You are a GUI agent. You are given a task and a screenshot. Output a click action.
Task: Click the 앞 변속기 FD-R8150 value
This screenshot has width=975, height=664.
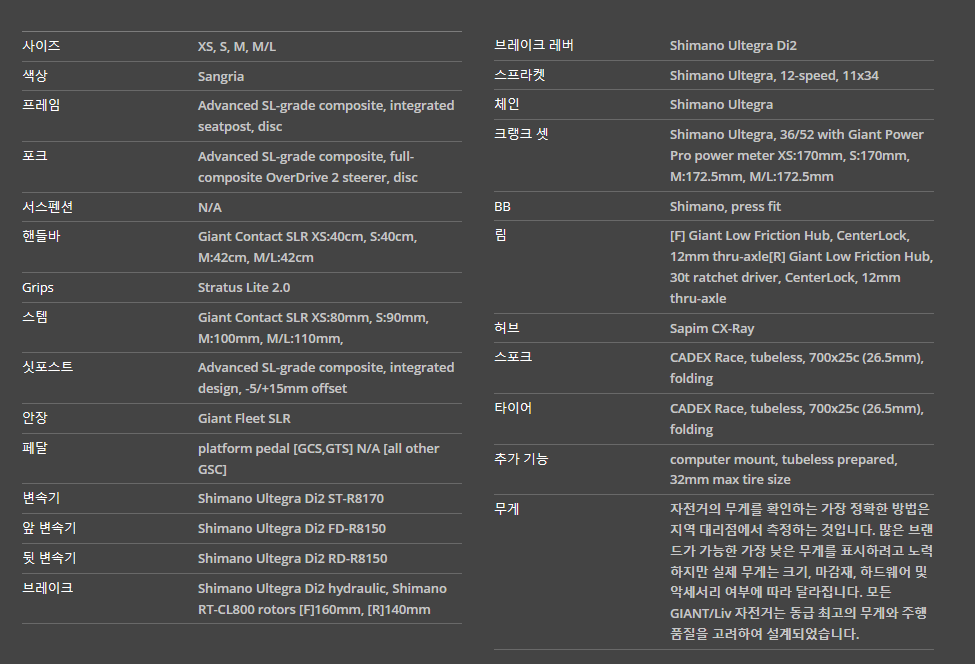click(292, 528)
